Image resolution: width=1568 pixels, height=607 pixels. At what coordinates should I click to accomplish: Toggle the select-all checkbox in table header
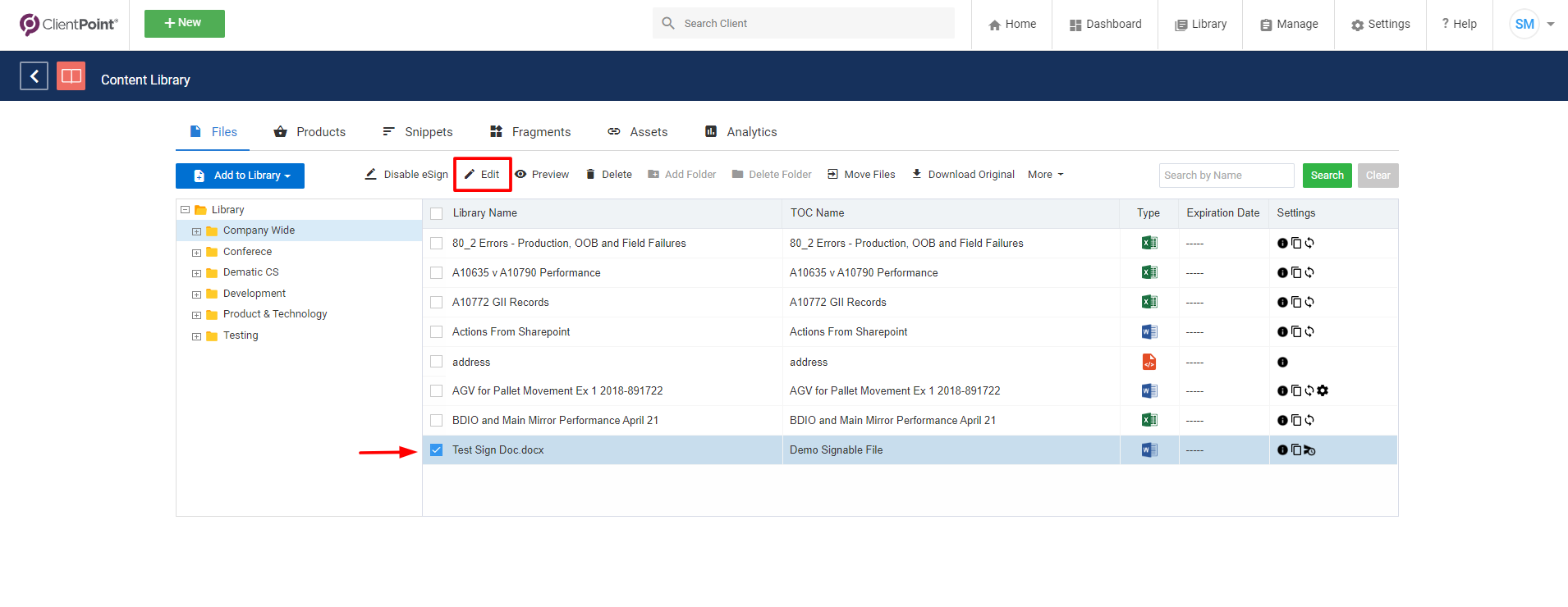(437, 213)
